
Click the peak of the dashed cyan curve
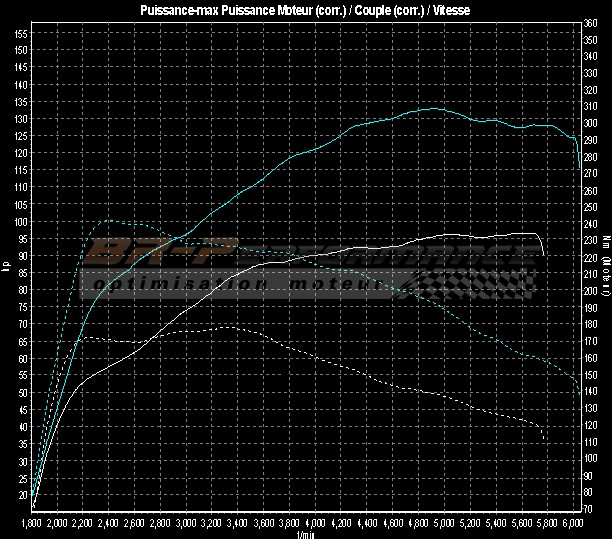coord(107,220)
